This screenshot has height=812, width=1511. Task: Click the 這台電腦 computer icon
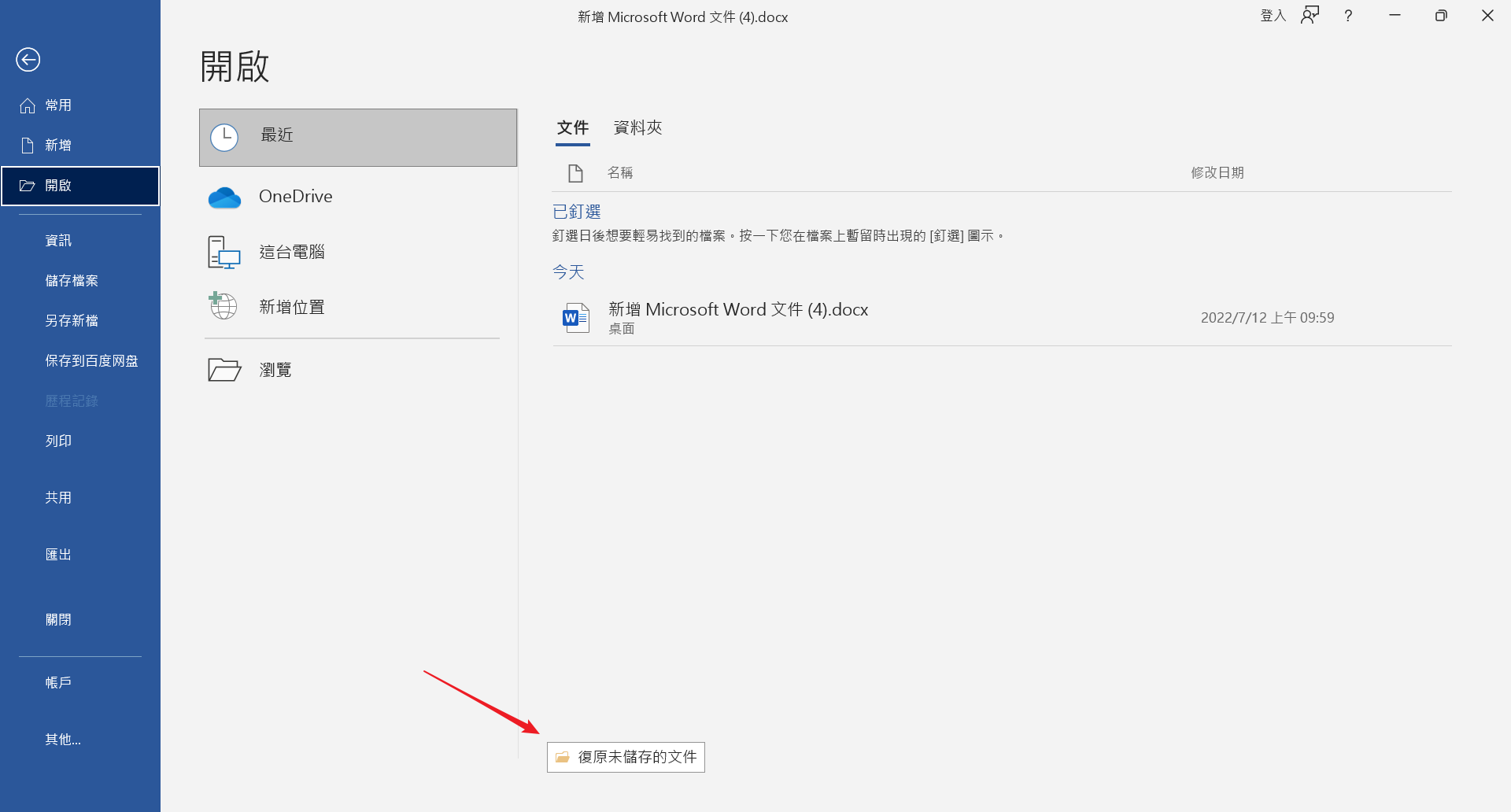click(x=224, y=253)
